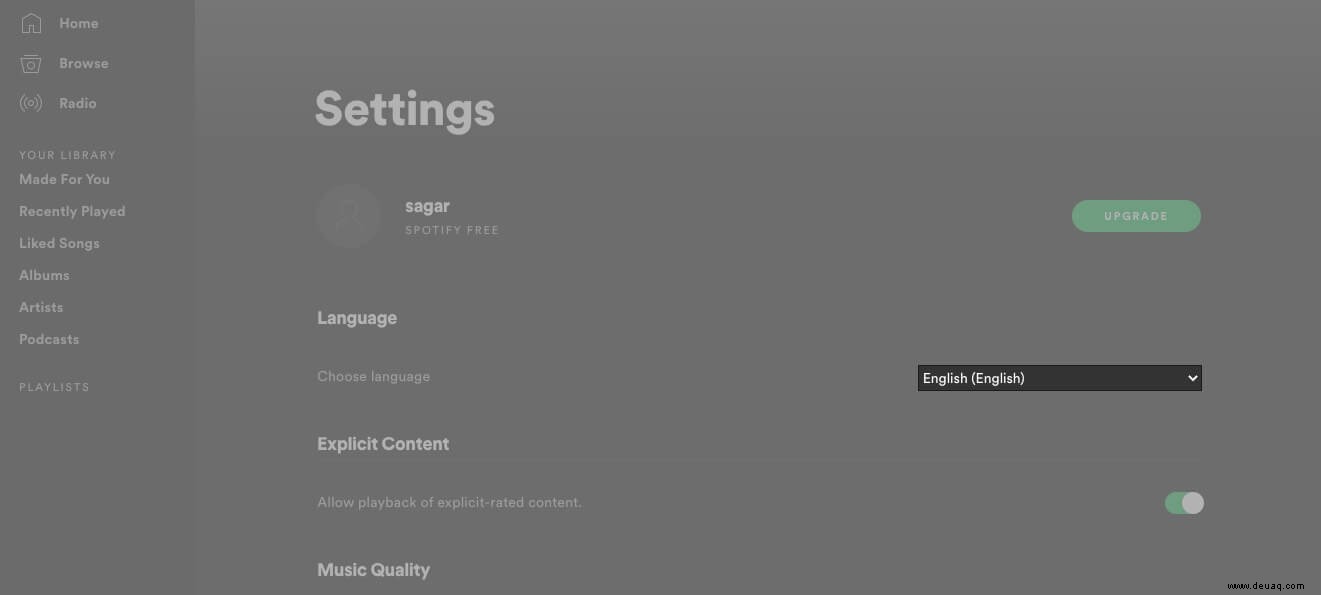Click the Explicit Content heading
This screenshot has width=1321, height=595.
pyautogui.click(x=383, y=444)
